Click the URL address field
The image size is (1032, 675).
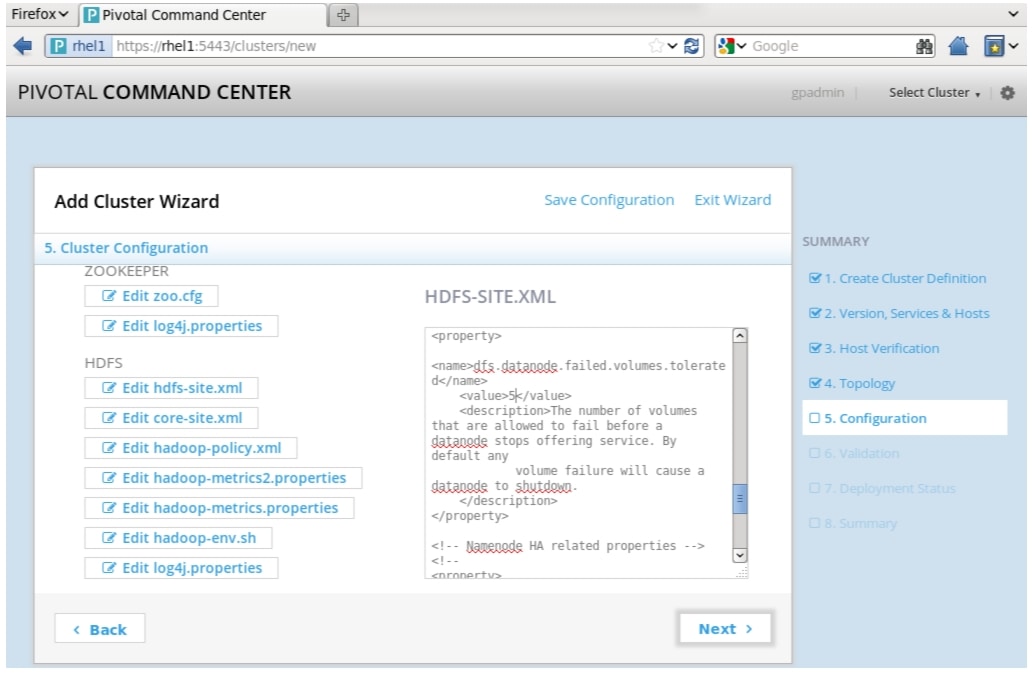[380, 46]
